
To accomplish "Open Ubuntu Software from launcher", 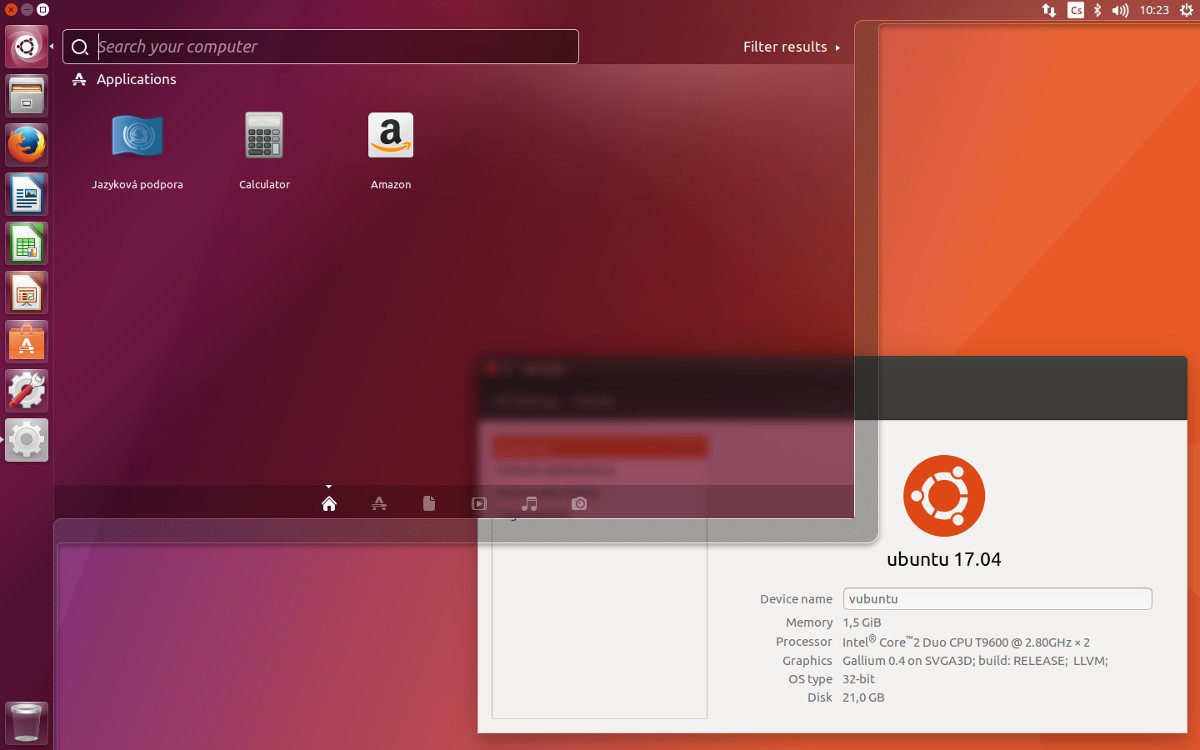I will point(27,340).
